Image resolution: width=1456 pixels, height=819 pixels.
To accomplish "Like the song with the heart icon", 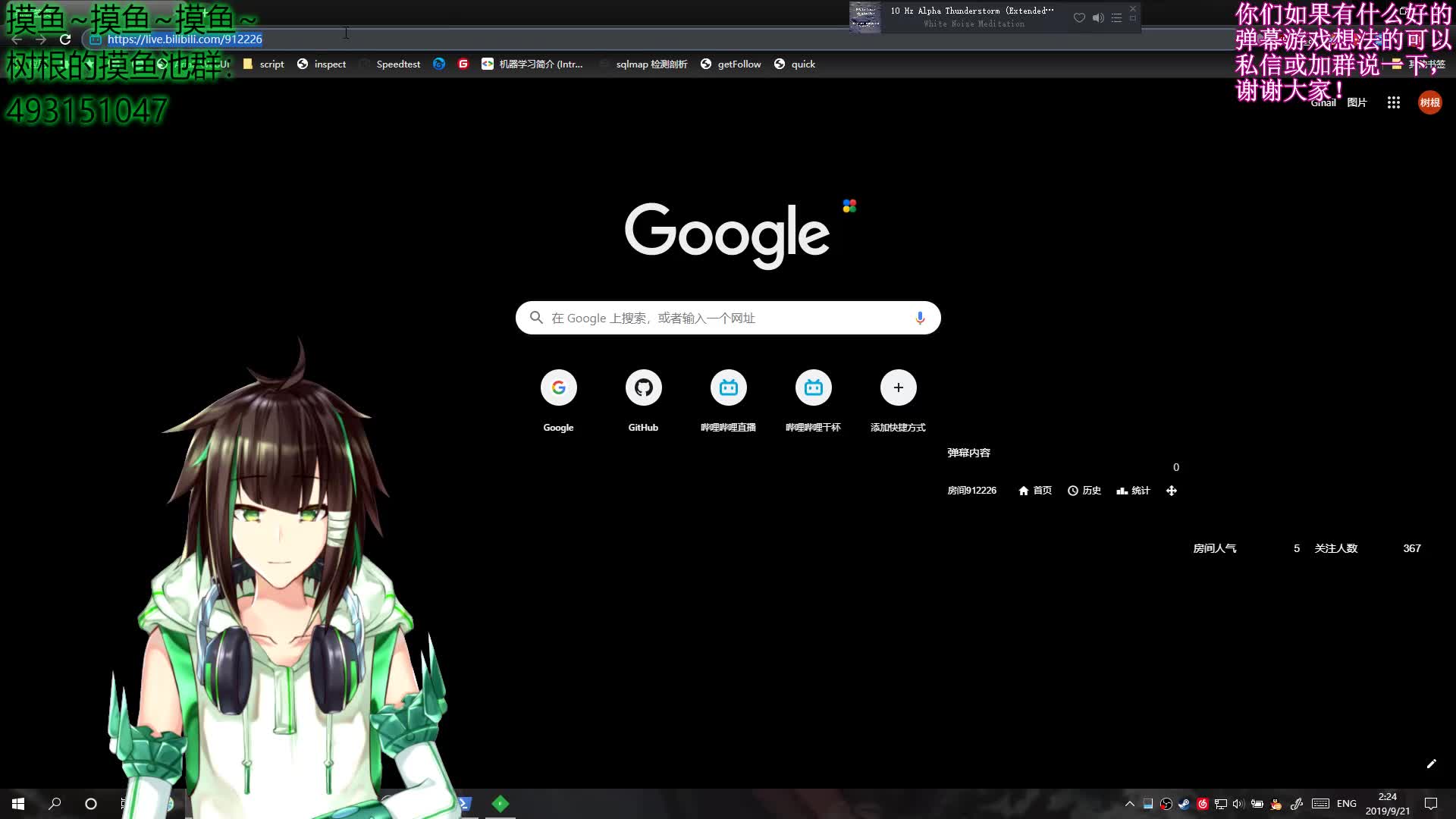I will [x=1079, y=17].
